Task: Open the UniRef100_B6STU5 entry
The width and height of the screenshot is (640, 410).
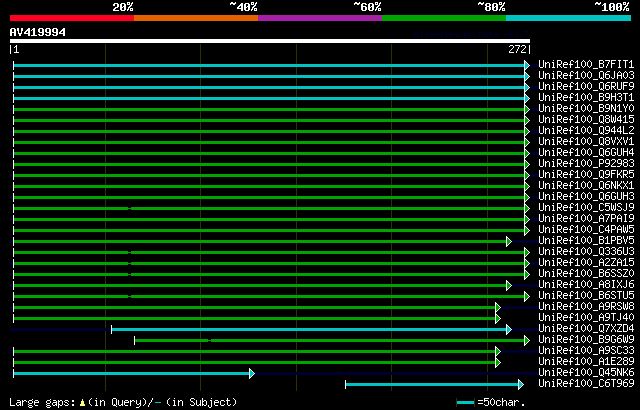Action: pyautogui.click(x=586, y=296)
